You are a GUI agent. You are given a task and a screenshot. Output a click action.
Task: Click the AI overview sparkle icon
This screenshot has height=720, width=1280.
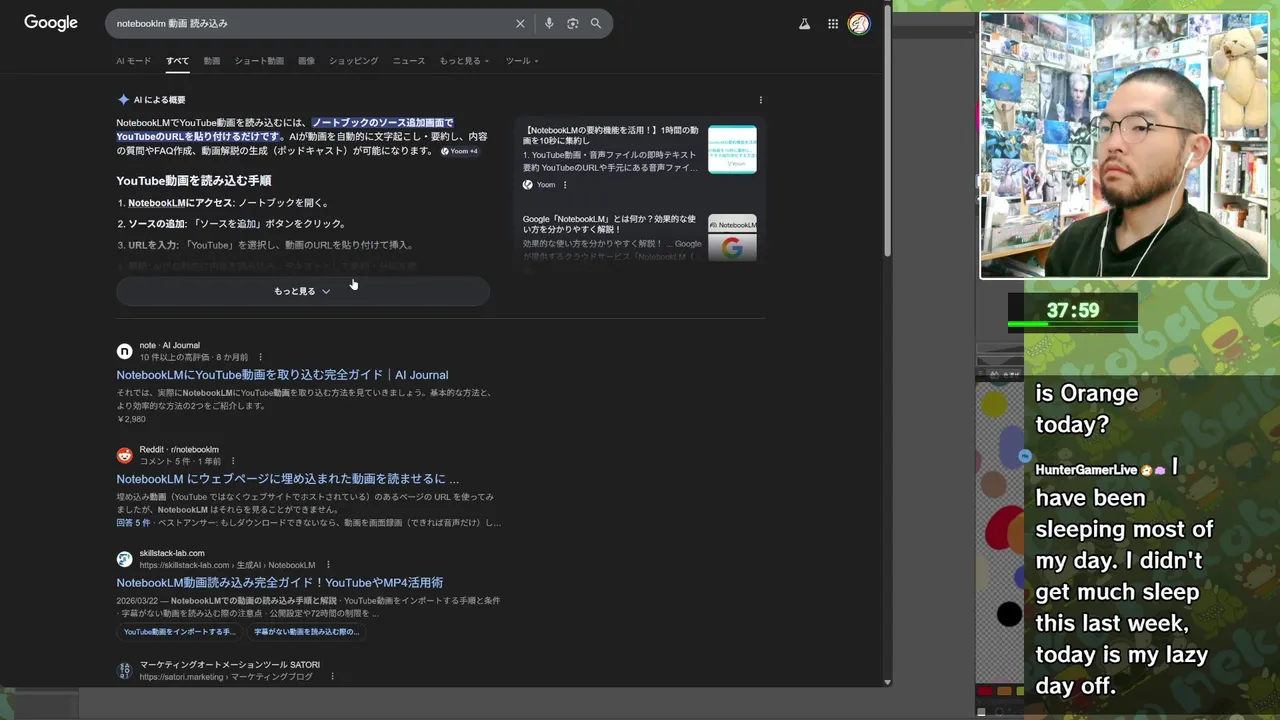coord(123,100)
